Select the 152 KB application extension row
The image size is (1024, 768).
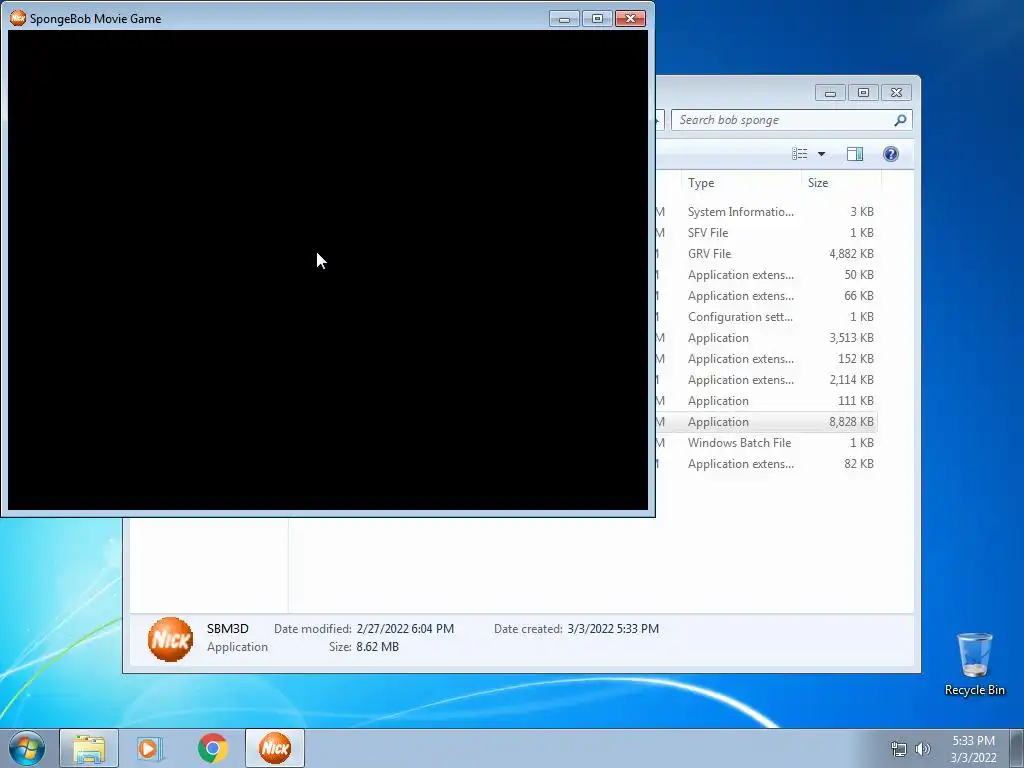tap(766, 359)
